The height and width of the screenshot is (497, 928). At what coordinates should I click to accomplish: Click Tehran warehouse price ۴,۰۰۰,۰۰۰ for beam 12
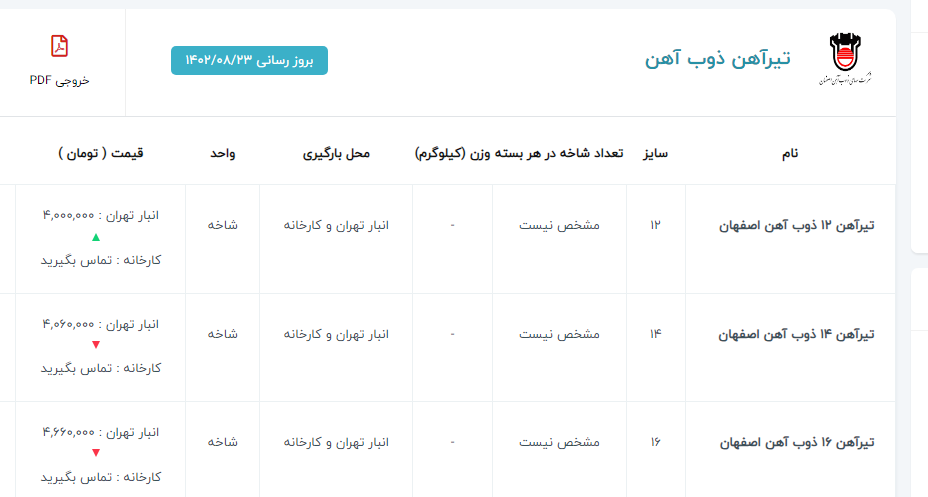(x=100, y=216)
